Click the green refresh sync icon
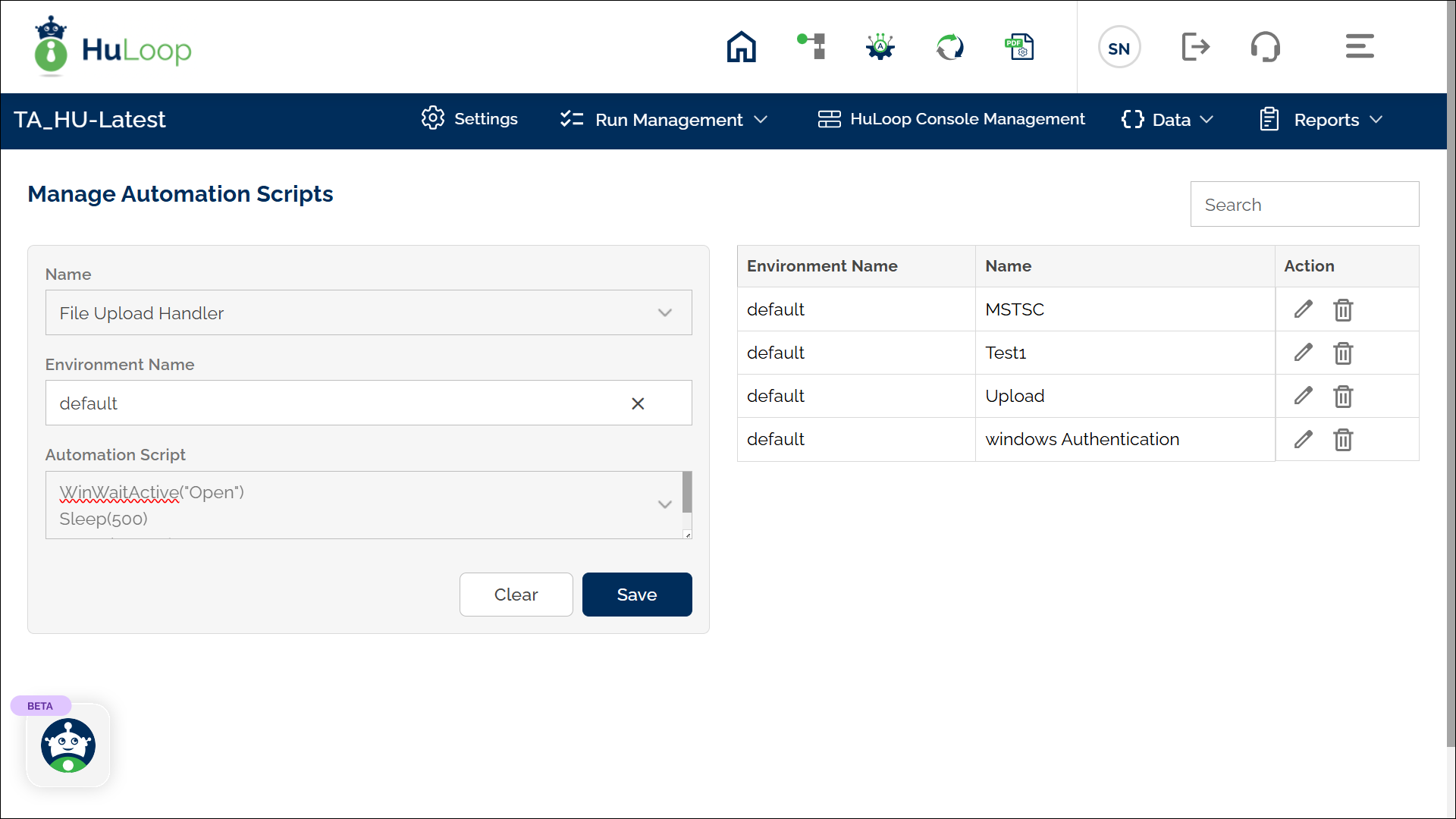Viewport: 1456px width, 819px height. [x=949, y=47]
